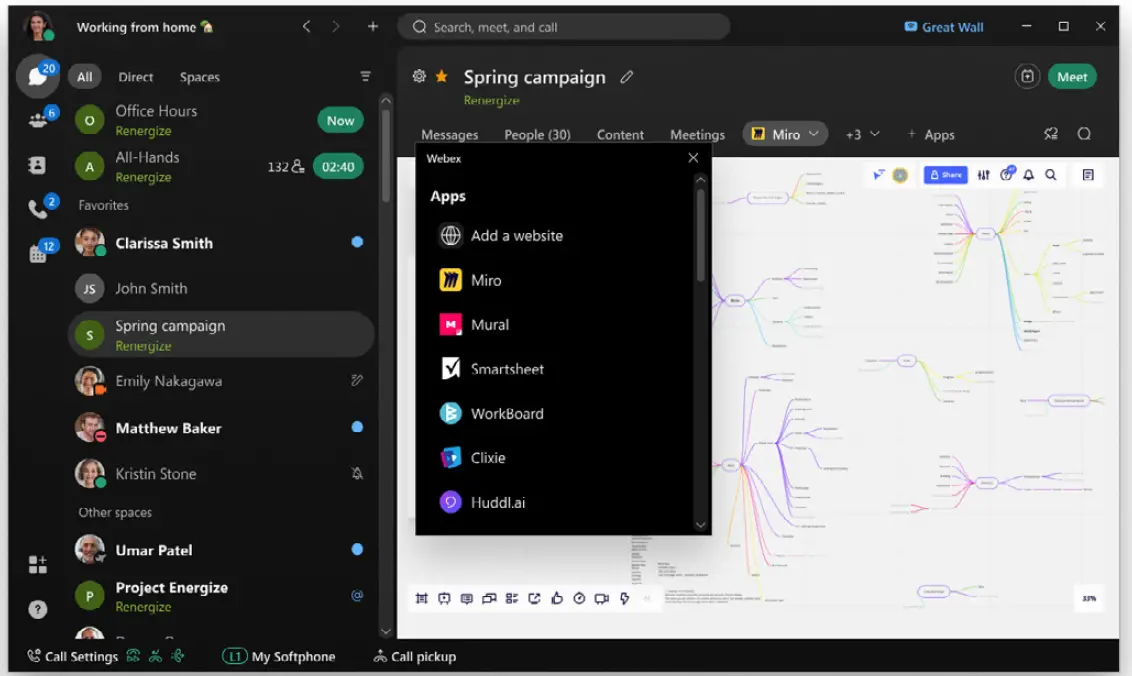This screenshot has height=676, width=1132.
Task: Switch to the Meetings tab
Action: pyautogui.click(x=697, y=134)
